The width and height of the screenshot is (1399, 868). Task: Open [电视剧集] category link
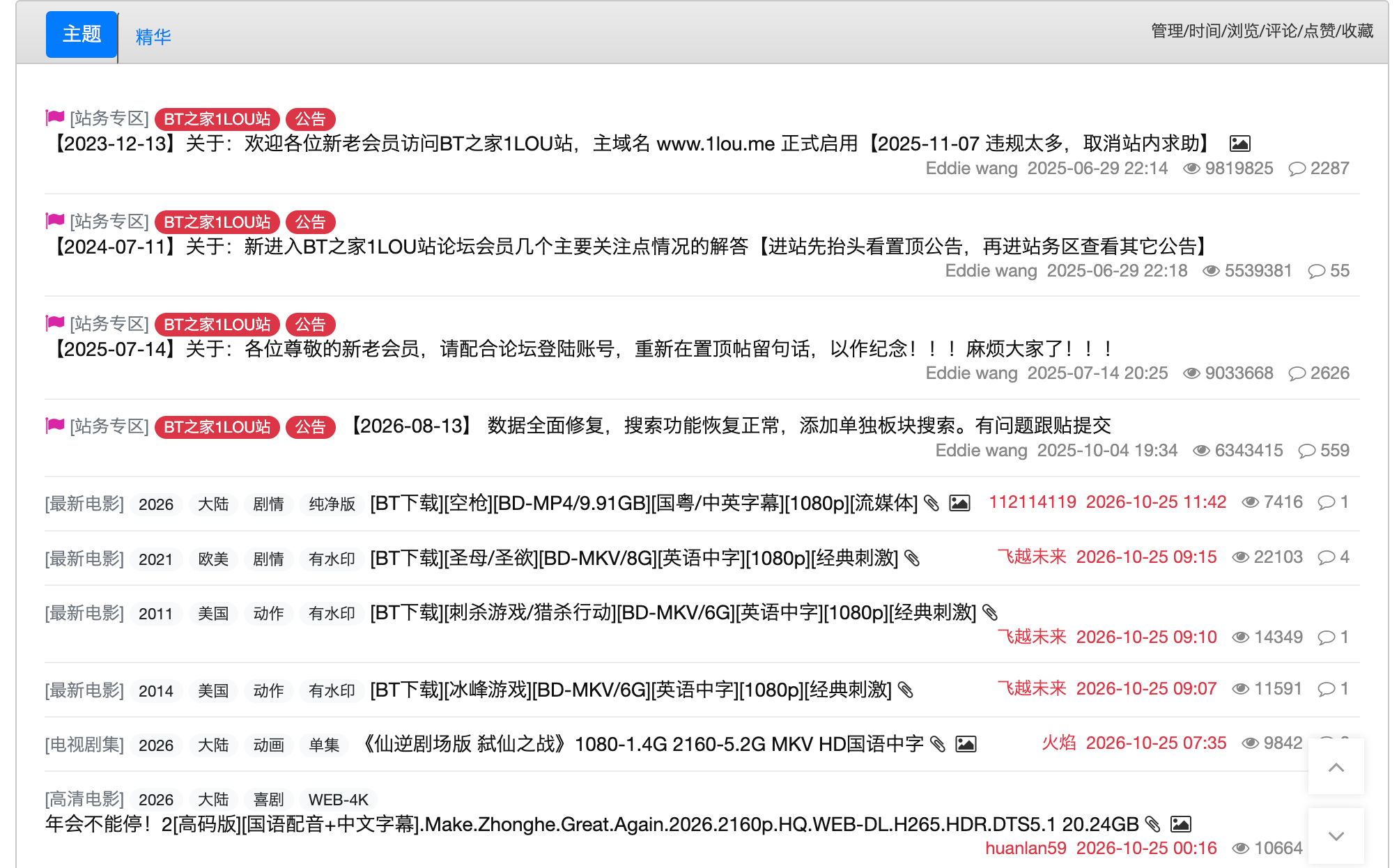(84, 745)
